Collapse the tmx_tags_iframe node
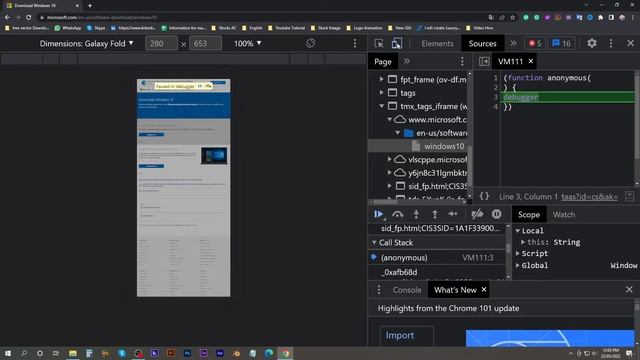Image resolution: width=640 pixels, height=360 pixels. tap(381, 106)
